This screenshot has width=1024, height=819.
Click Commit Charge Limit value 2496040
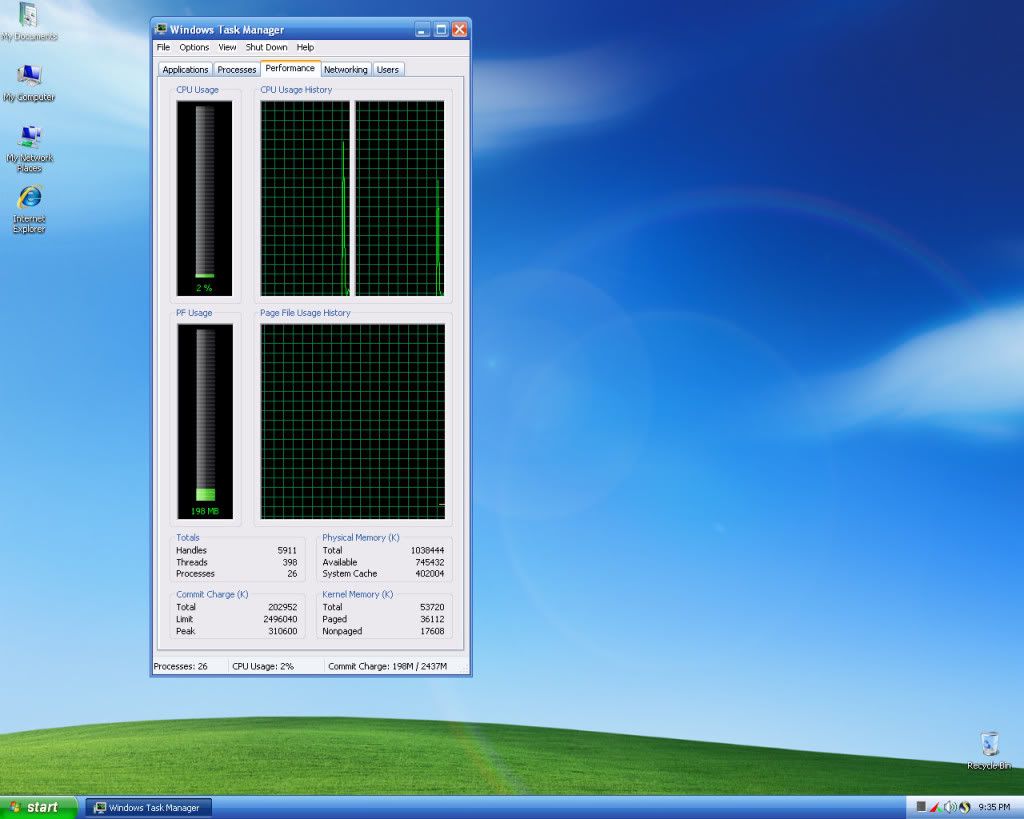pyautogui.click(x=280, y=619)
